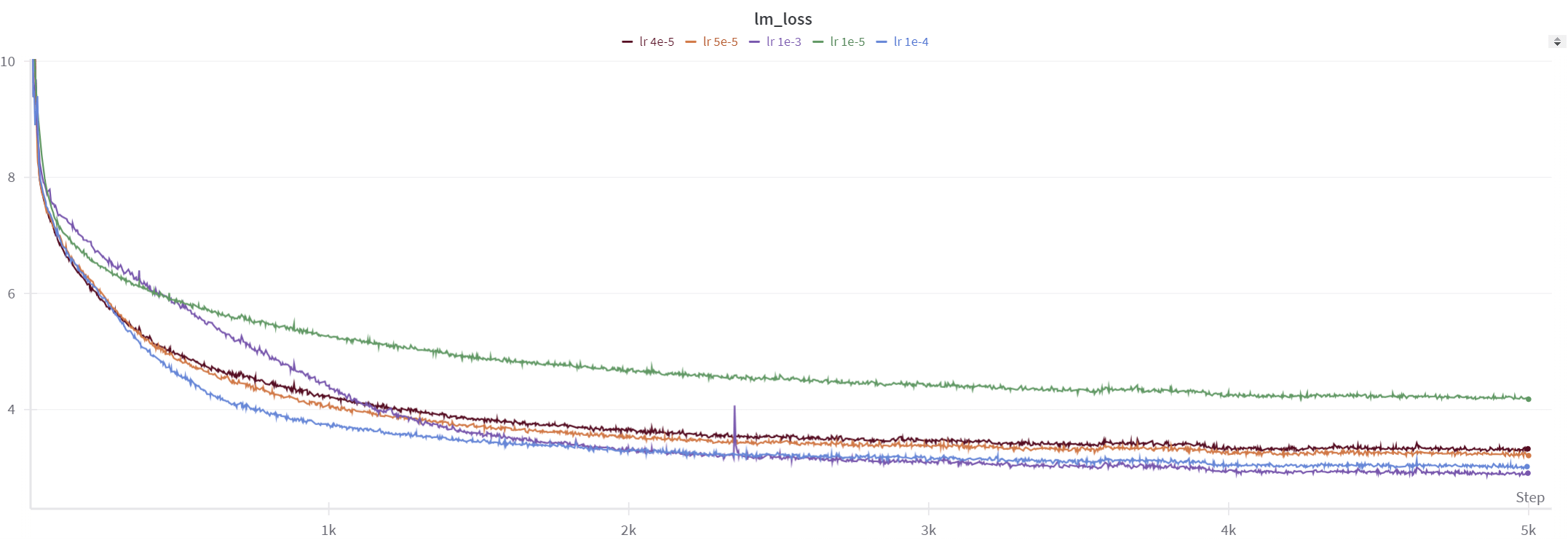1568x551 pixels.
Task: Click the Step axis label
Action: (1530, 497)
